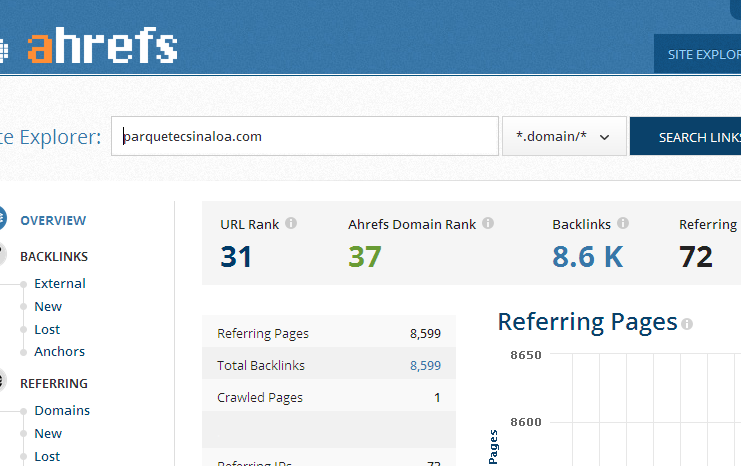The height and width of the screenshot is (466, 741).
Task: Click the 8.6 K Backlinks value
Action: 587,257
